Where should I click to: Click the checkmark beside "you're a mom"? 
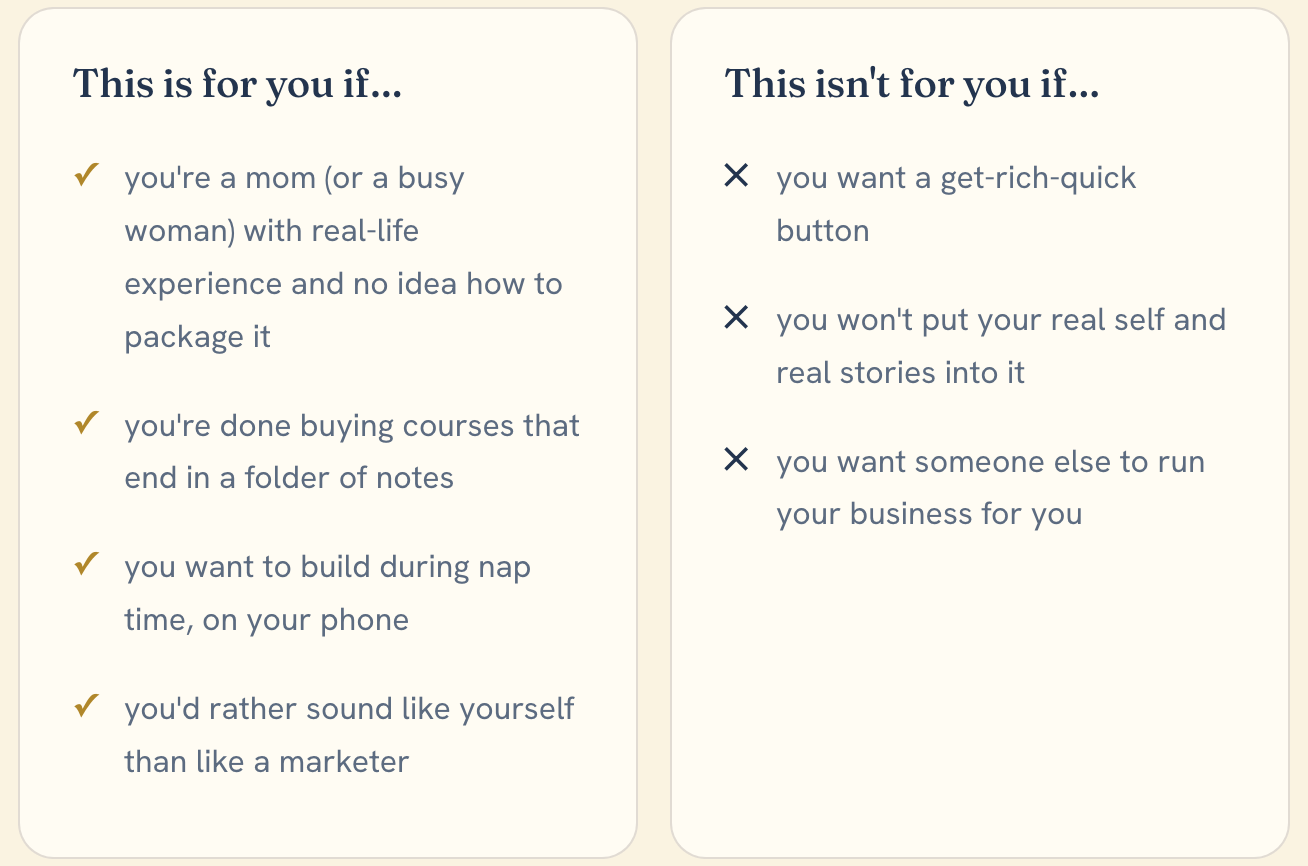(87, 177)
